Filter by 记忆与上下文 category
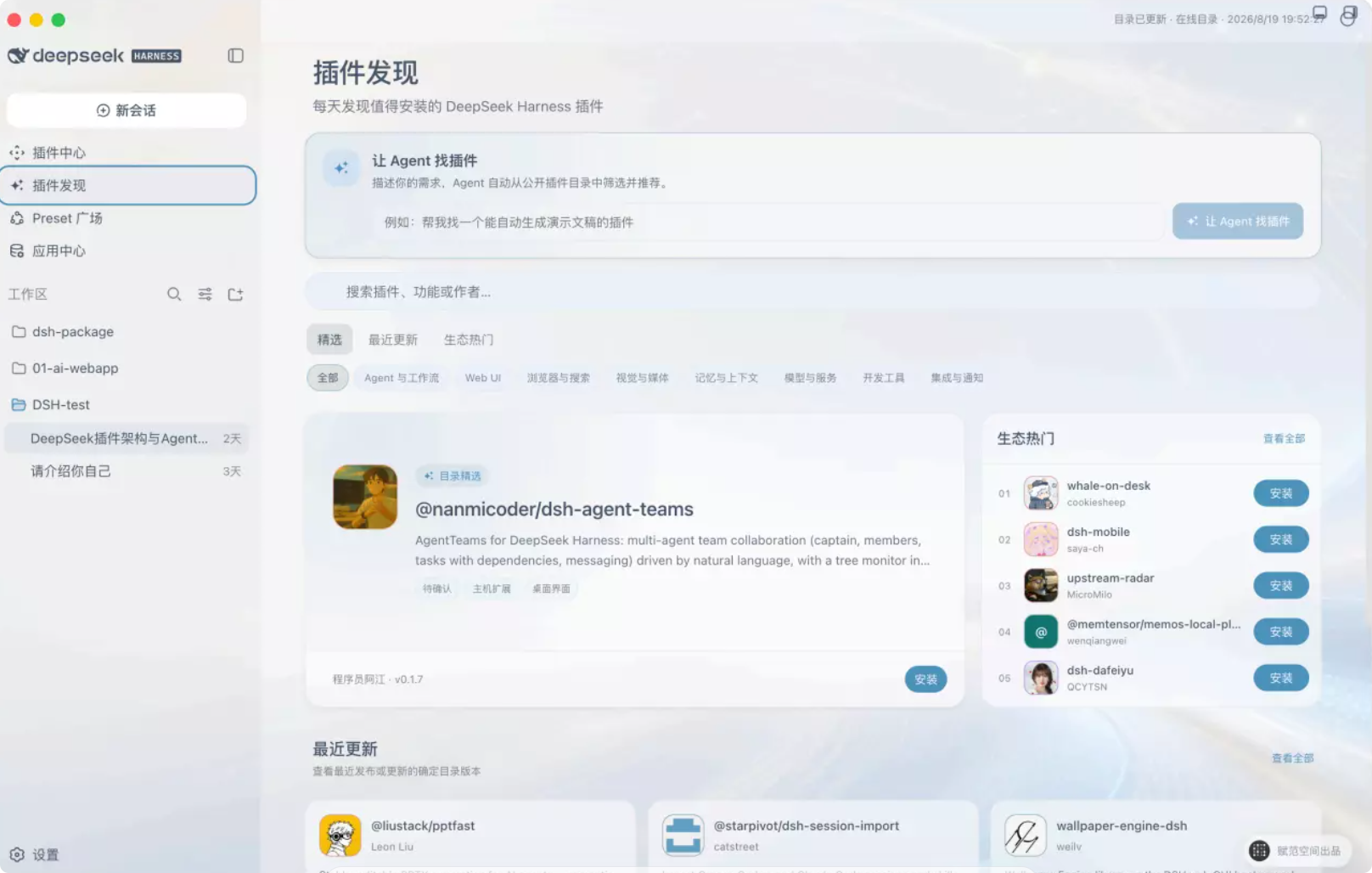Image resolution: width=1372 pixels, height=873 pixels. coord(727,378)
